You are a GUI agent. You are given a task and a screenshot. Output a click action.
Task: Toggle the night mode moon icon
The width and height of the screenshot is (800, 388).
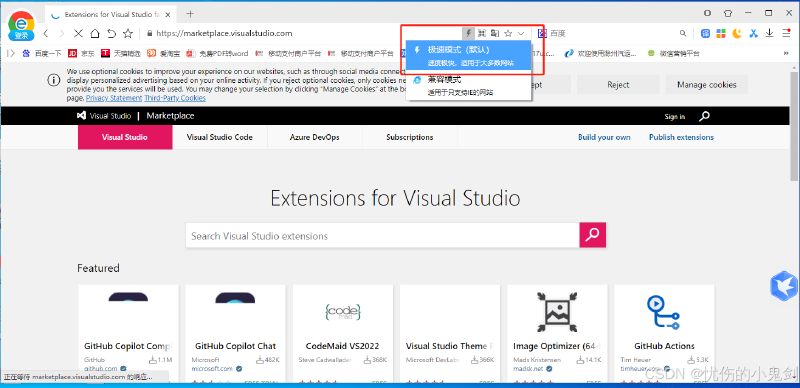tap(737, 33)
